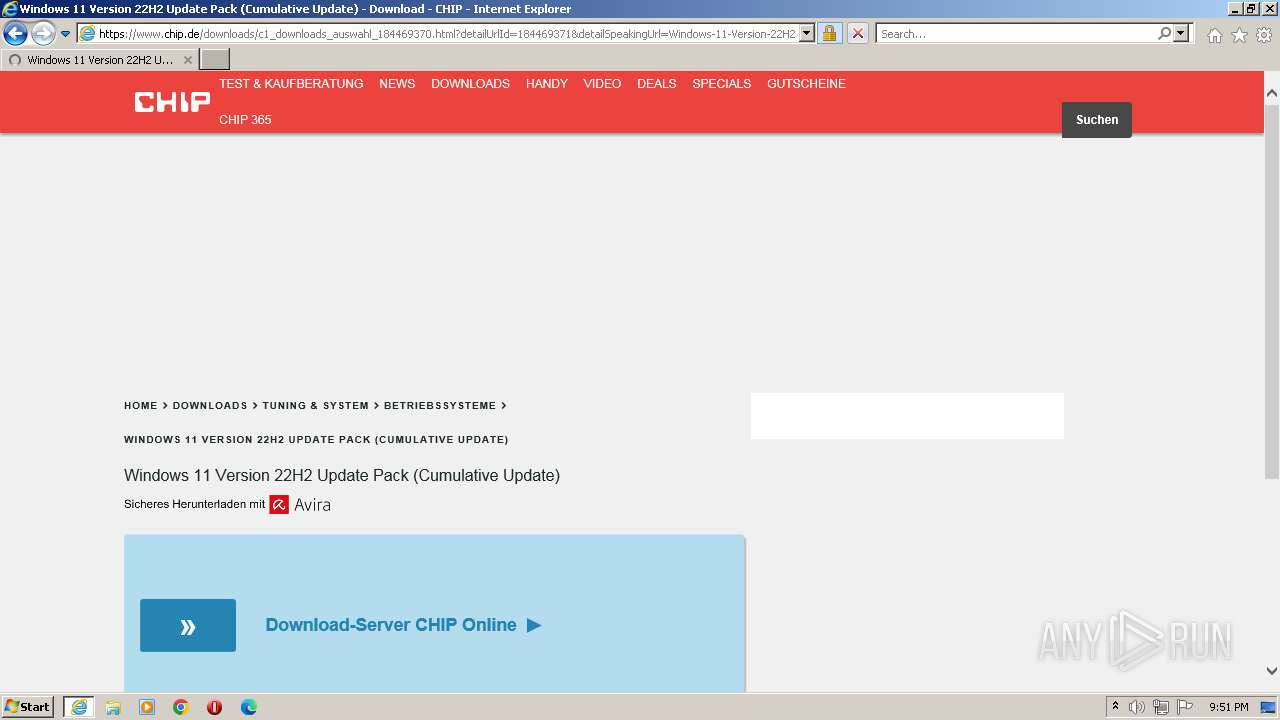
Task: Click into the browser Search box
Action: click(x=1016, y=34)
